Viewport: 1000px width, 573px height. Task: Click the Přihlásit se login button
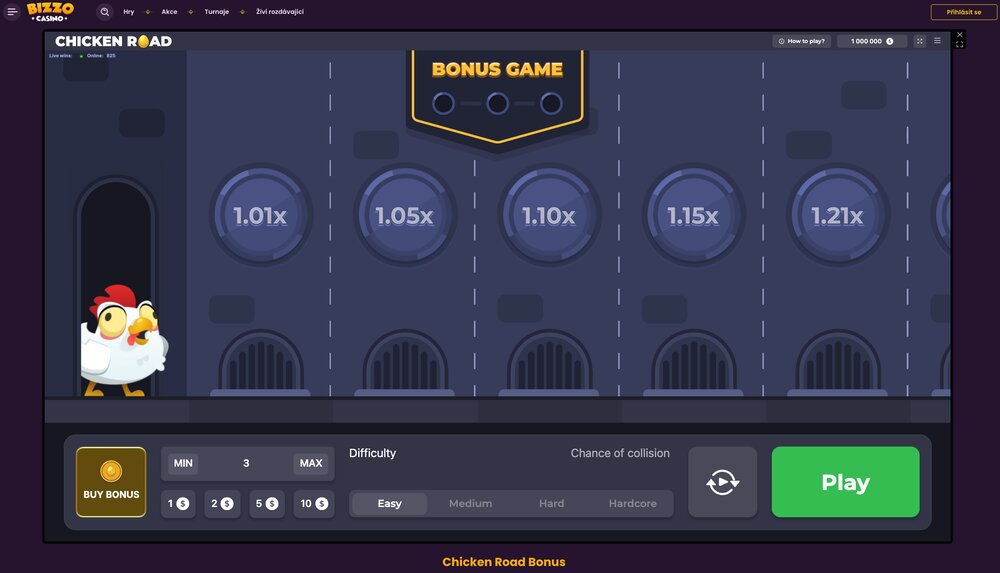(963, 12)
